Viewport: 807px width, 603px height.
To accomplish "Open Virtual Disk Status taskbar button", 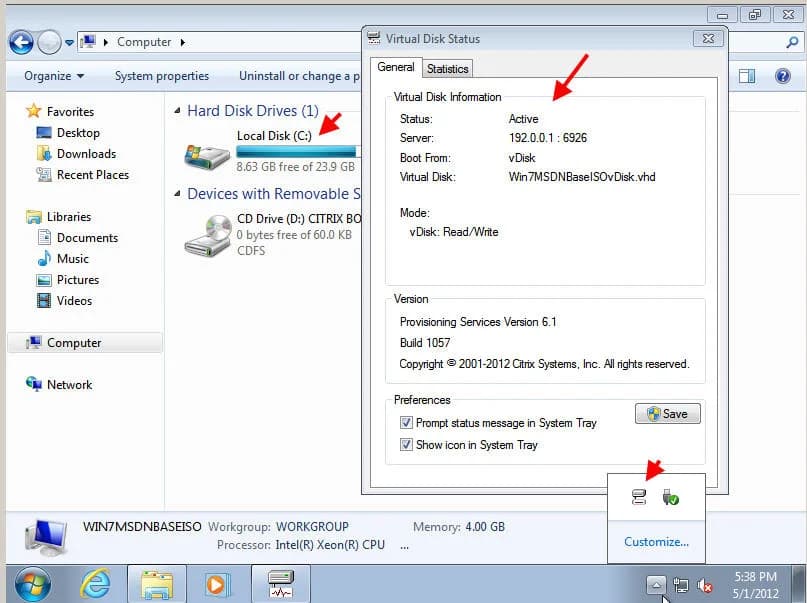I will point(281,584).
